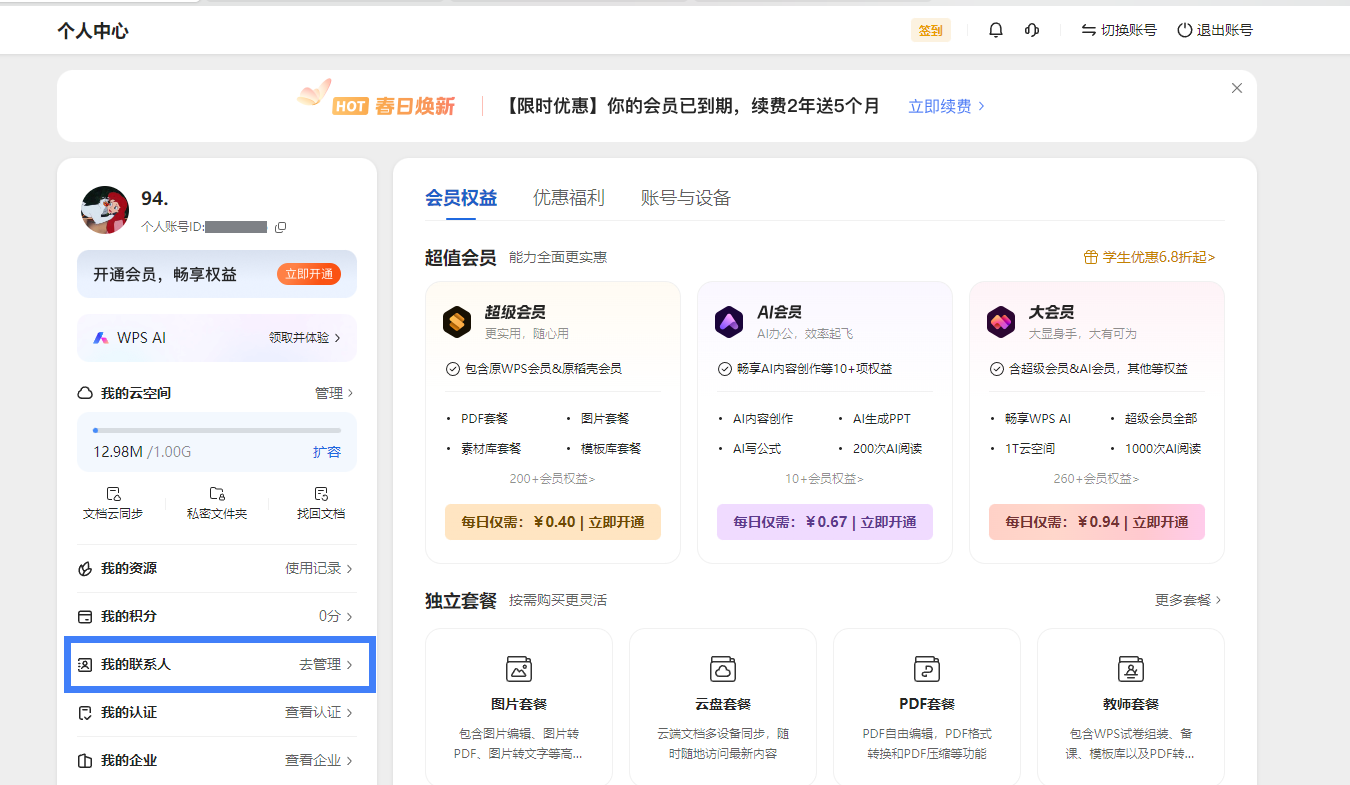The height and width of the screenshot is (785, 1350).
Task: Open 管理 for cloud space
Action: point(334,393)
